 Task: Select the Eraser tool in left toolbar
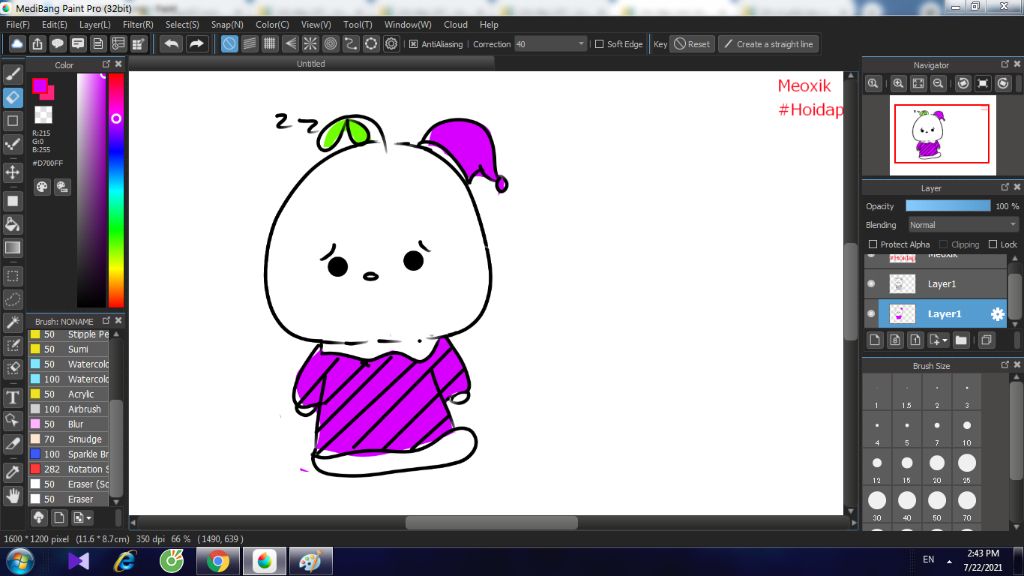[13, 97]
